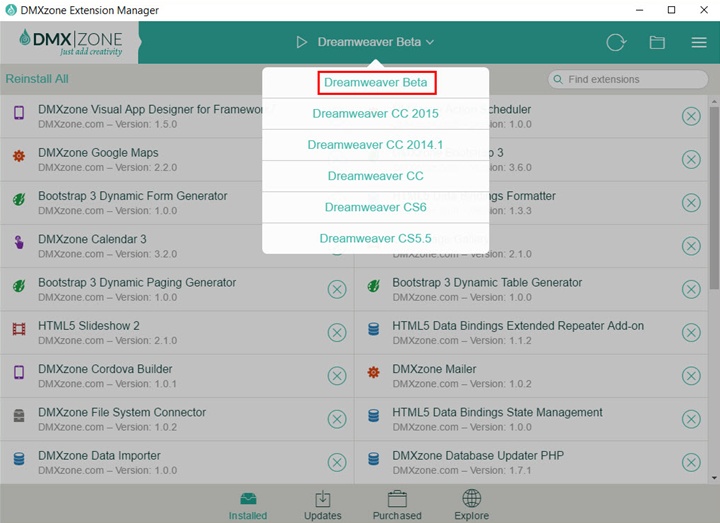The height and width of the screenshot is (523, 720).
Task: Click gear icon of DMXzone Google Maps
Action: [x=19, y=156]
